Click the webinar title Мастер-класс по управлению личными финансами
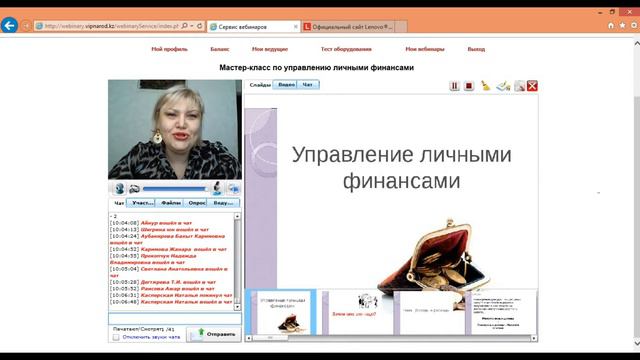Image resolution: width=640 pixels, height=360 pixels. click(316, 67)
